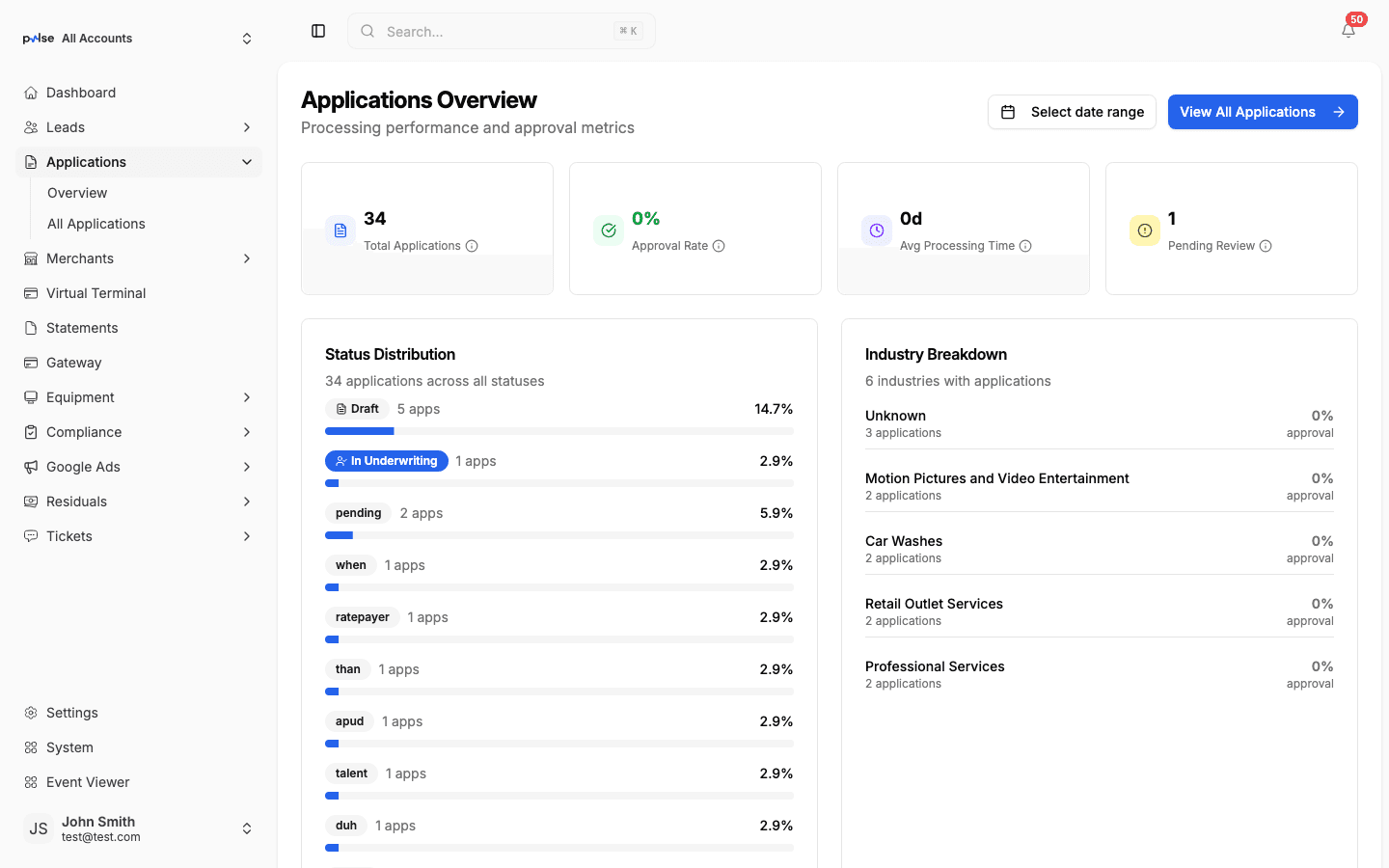
Task: Select the Gateway icon
Action: [32, 362]
